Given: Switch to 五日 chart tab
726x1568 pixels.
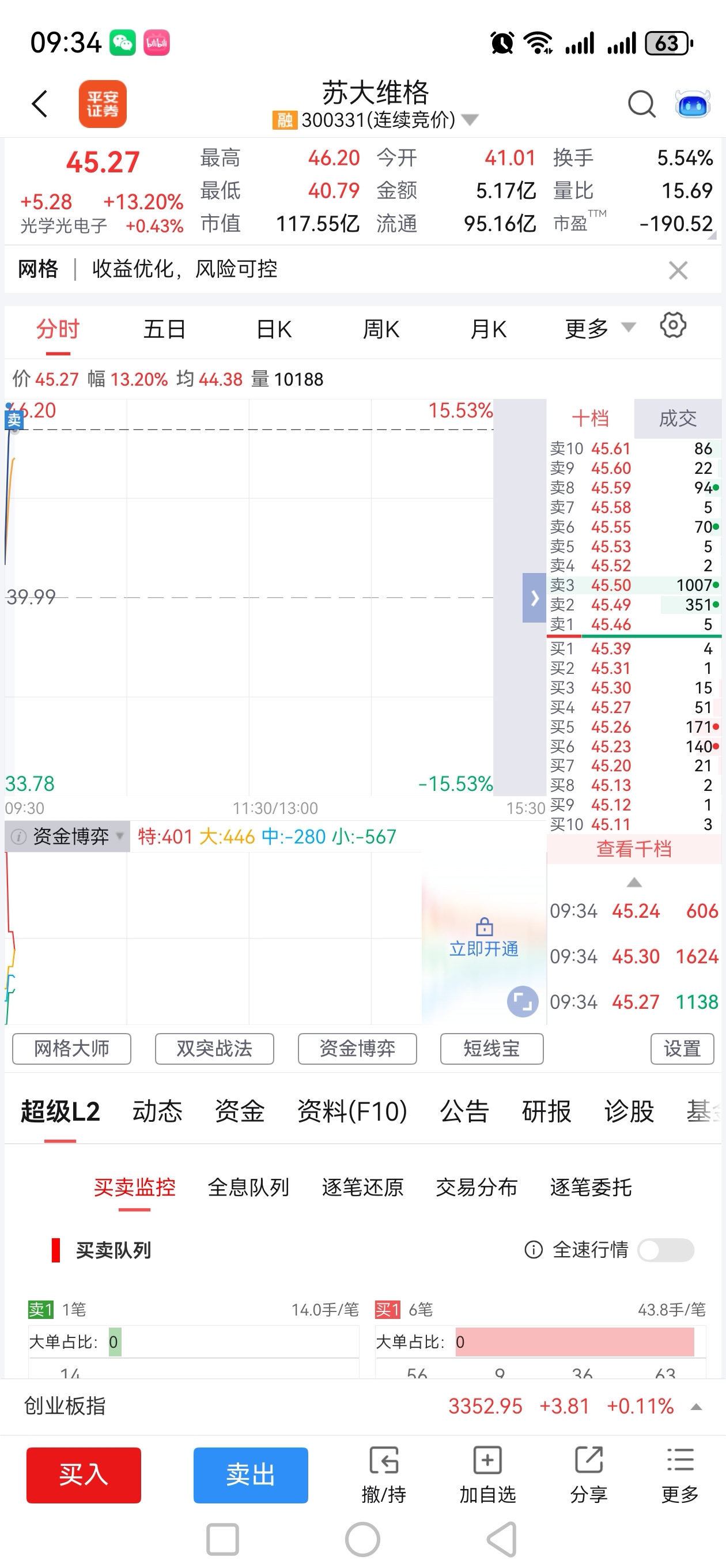Looking at the screenshot, I should point(164,329).
